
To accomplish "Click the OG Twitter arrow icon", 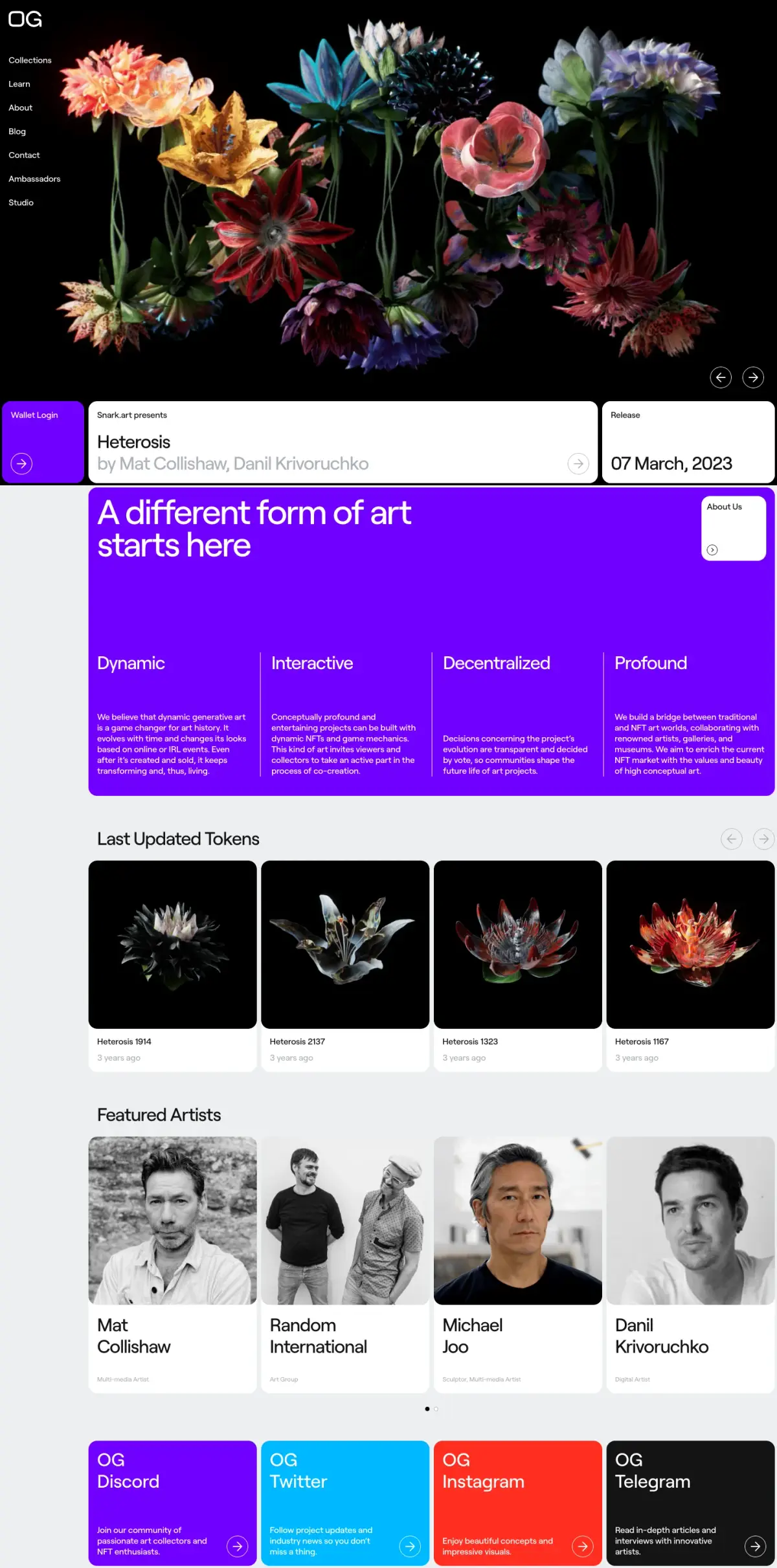I will tap(410, 1546).
